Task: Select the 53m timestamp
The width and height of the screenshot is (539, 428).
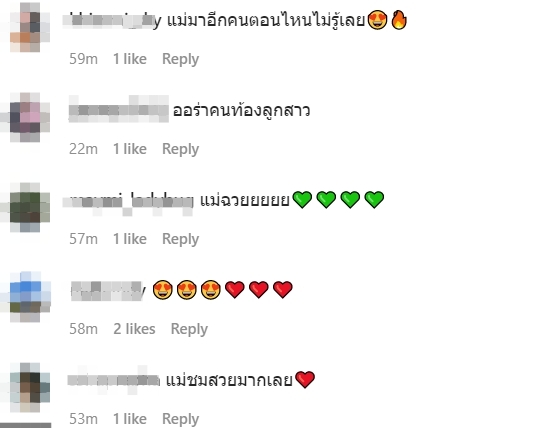Action: (x=84, y=419)
